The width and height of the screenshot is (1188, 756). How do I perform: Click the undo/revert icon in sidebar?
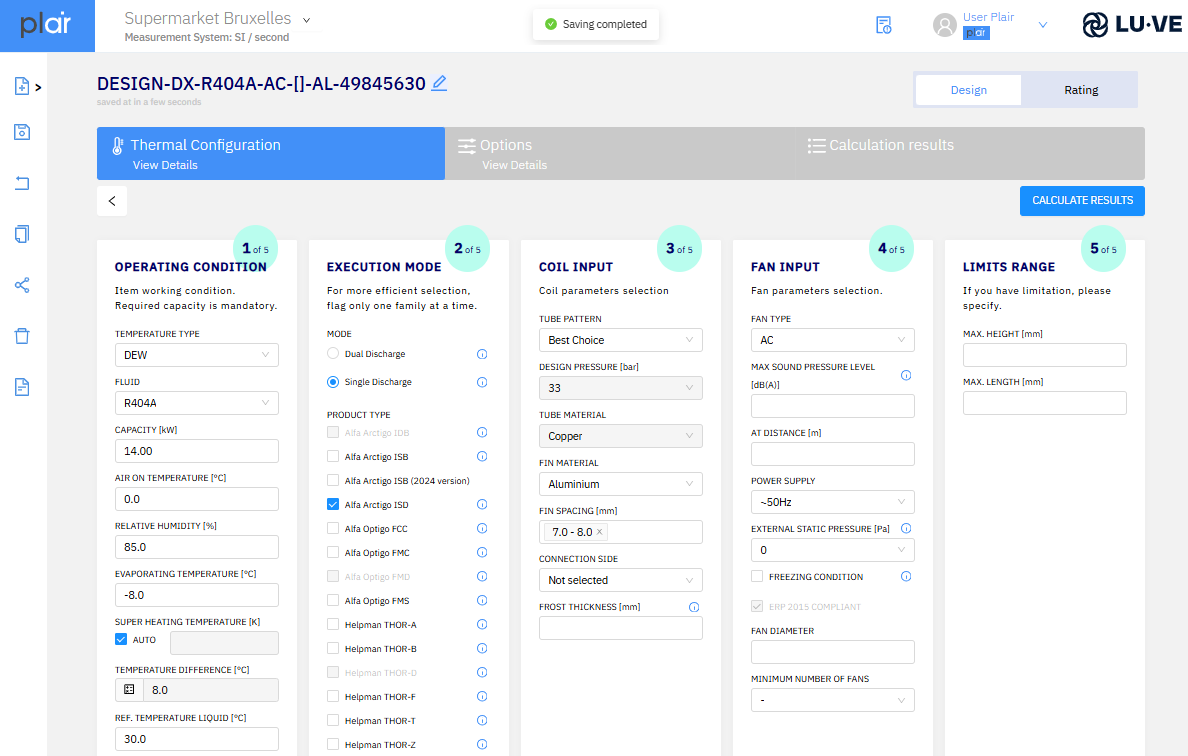click(x=22, y=183)
